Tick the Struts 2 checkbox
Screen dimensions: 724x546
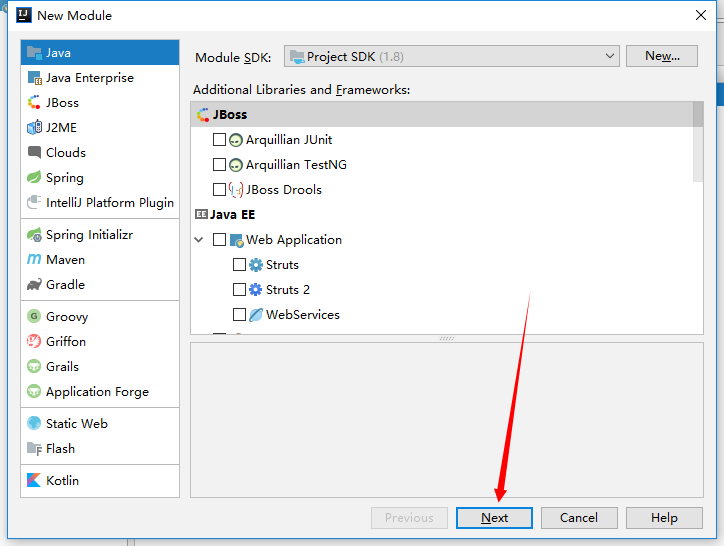tap(239, 289)
